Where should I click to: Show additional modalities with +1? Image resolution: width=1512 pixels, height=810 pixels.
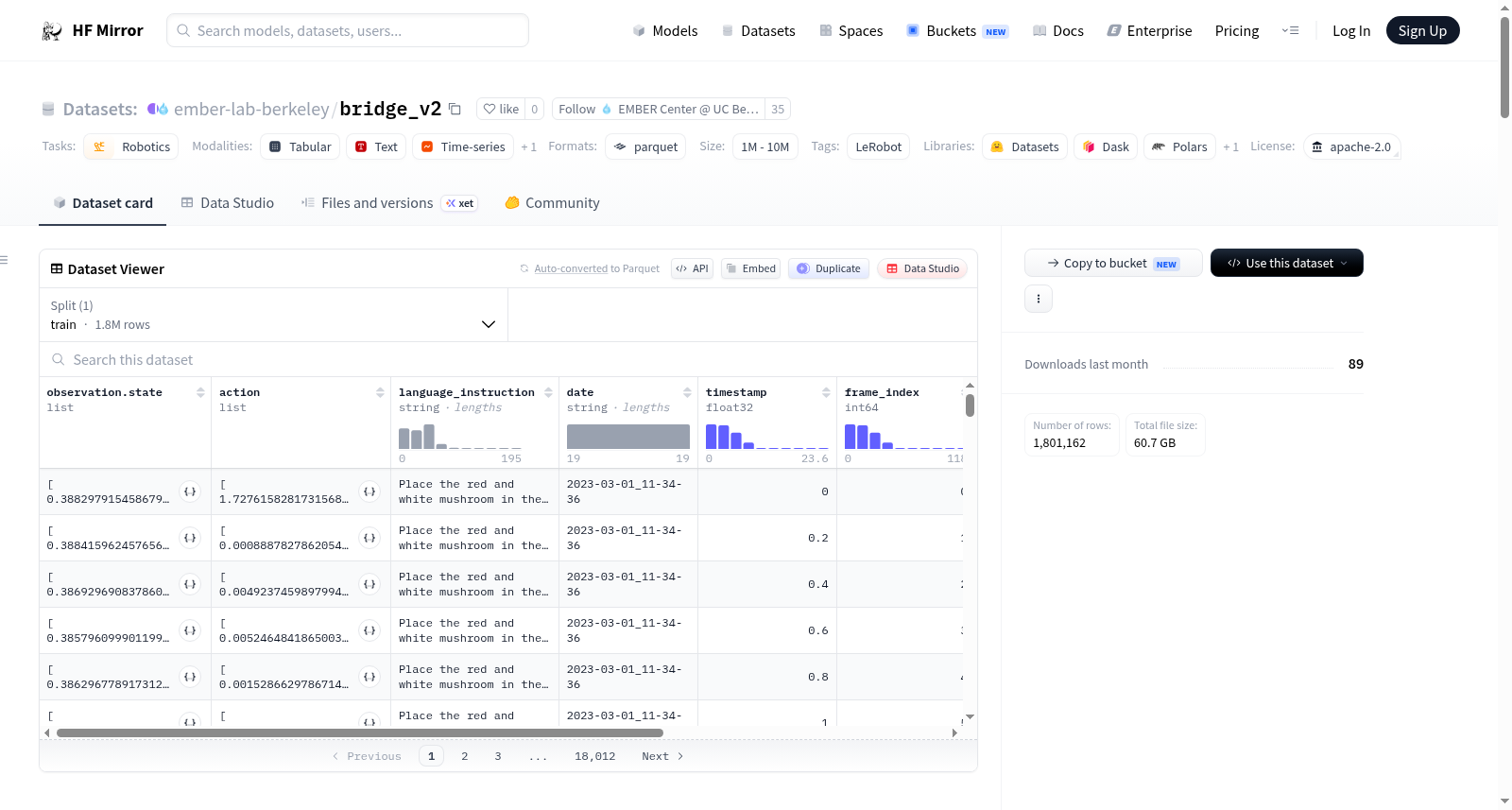click(x=529, y=146)
